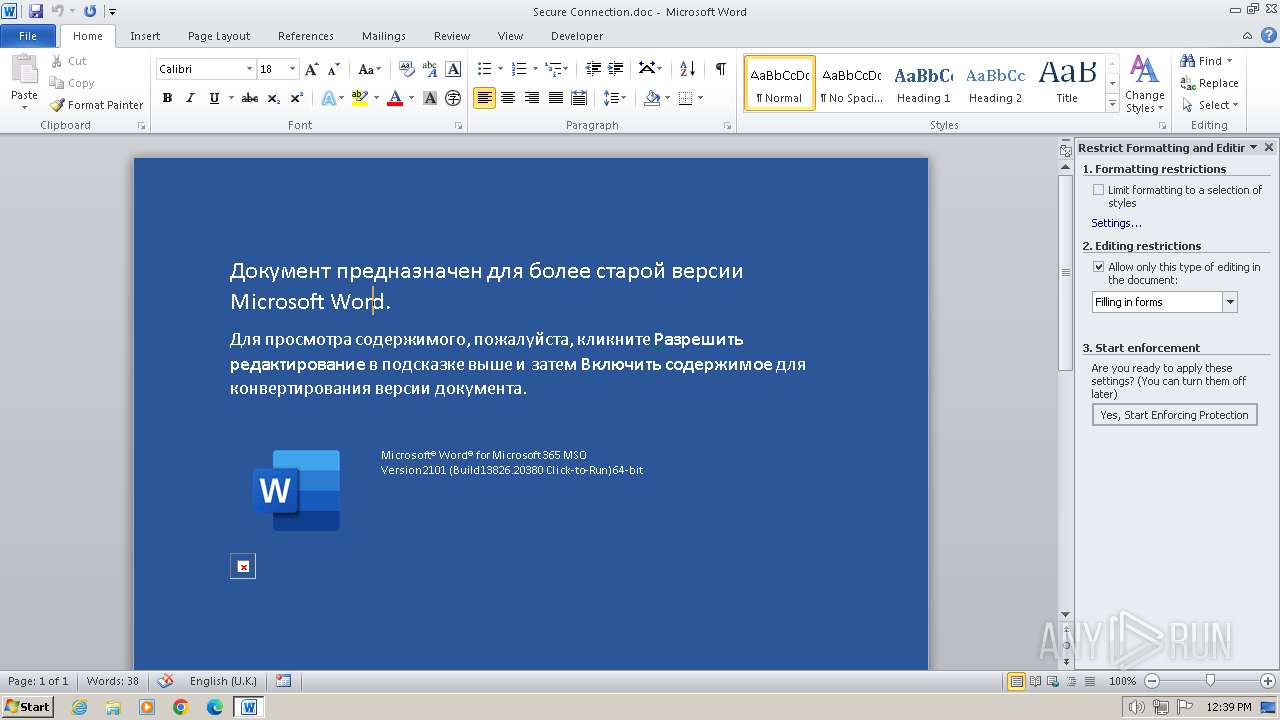
Task: Switch to the Page Layout tab
Action: [x=219, y=36]
